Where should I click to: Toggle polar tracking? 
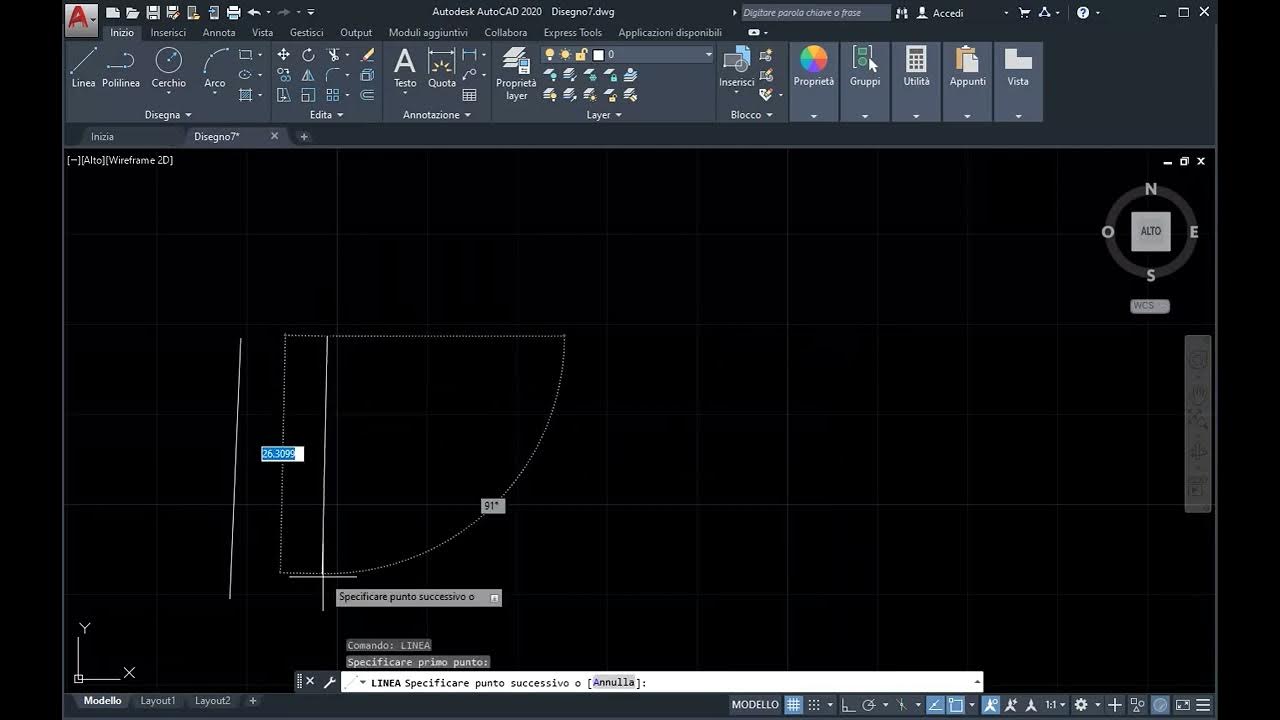(869, 705)
